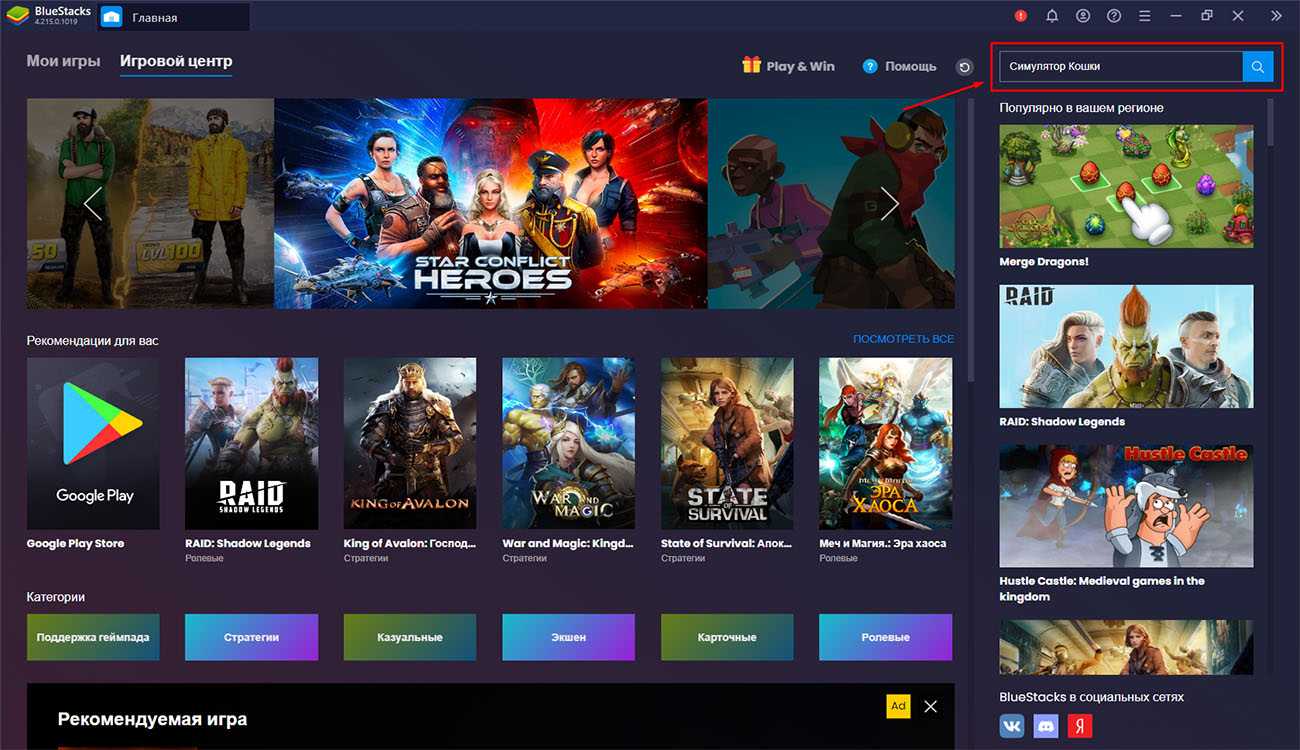Open the Discord social icon
The width and height of the screenshot is (1300, 750).
(1046, 725)
